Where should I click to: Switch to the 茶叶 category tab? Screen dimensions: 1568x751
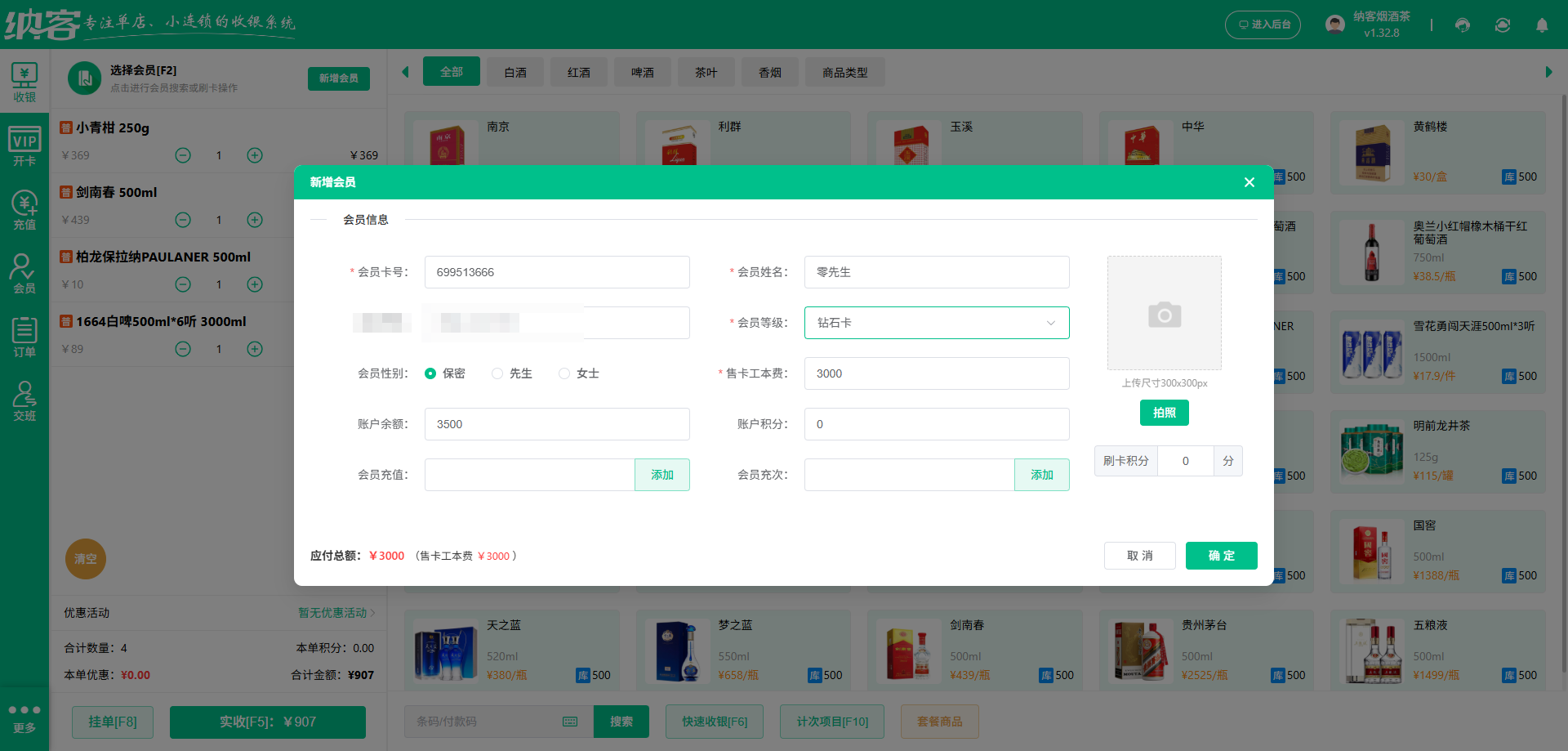[706, 72]
